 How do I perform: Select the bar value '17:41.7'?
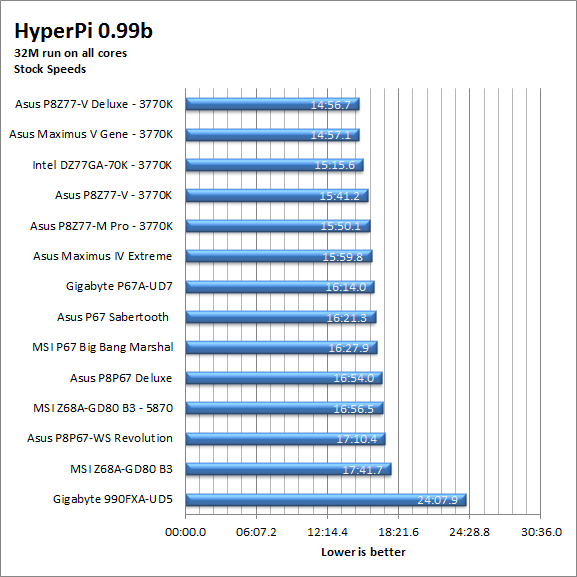coord(362,470)
